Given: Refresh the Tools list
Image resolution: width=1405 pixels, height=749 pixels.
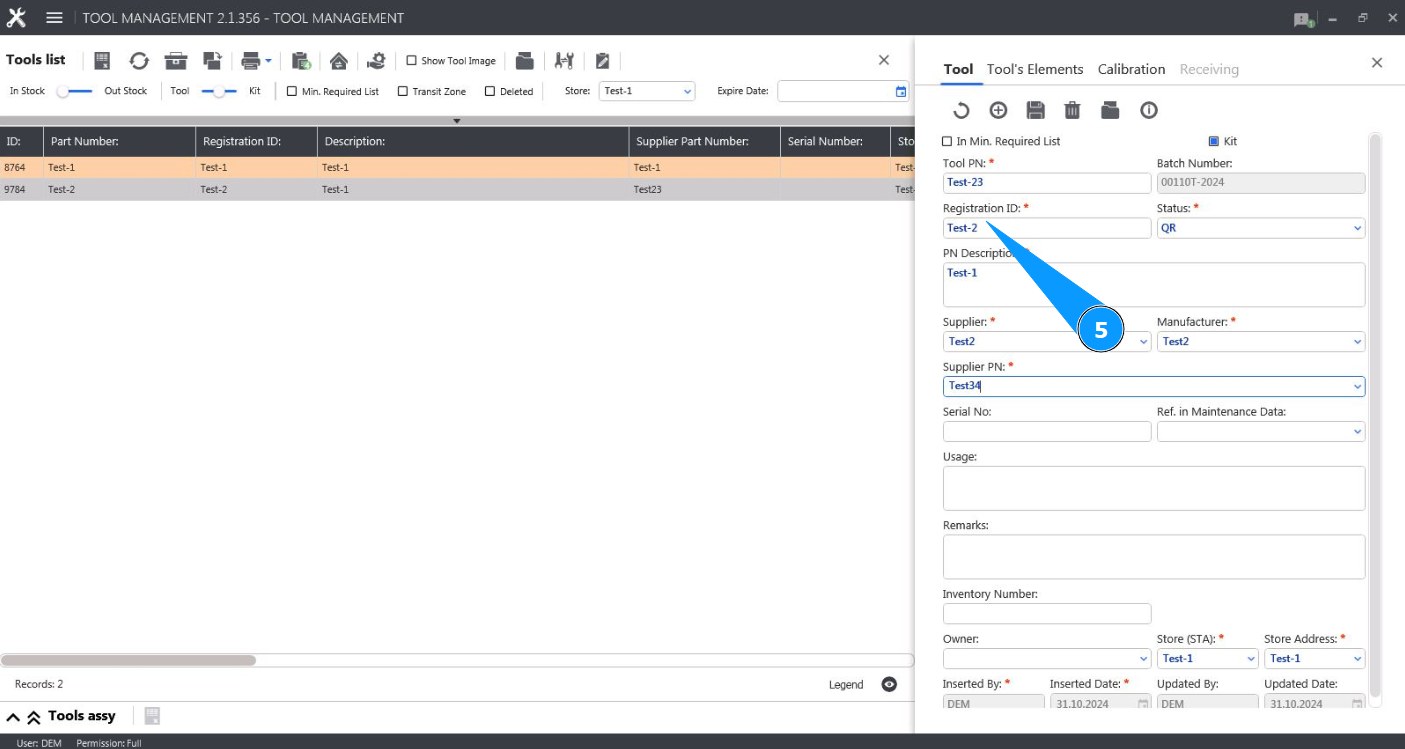Looking at the screenshot, I should click(x=139, y=61).
